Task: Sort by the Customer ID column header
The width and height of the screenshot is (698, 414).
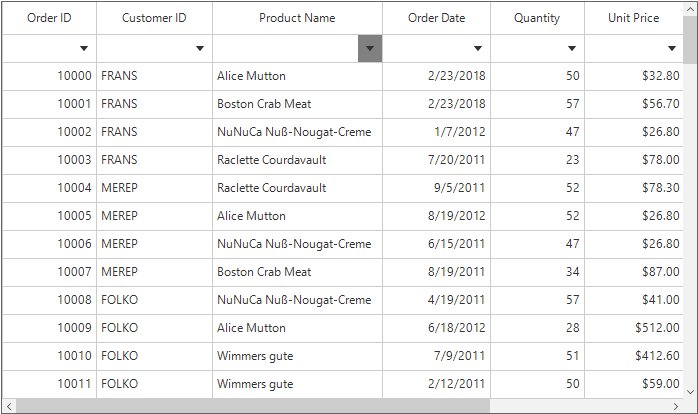Action: click(154, 18)
